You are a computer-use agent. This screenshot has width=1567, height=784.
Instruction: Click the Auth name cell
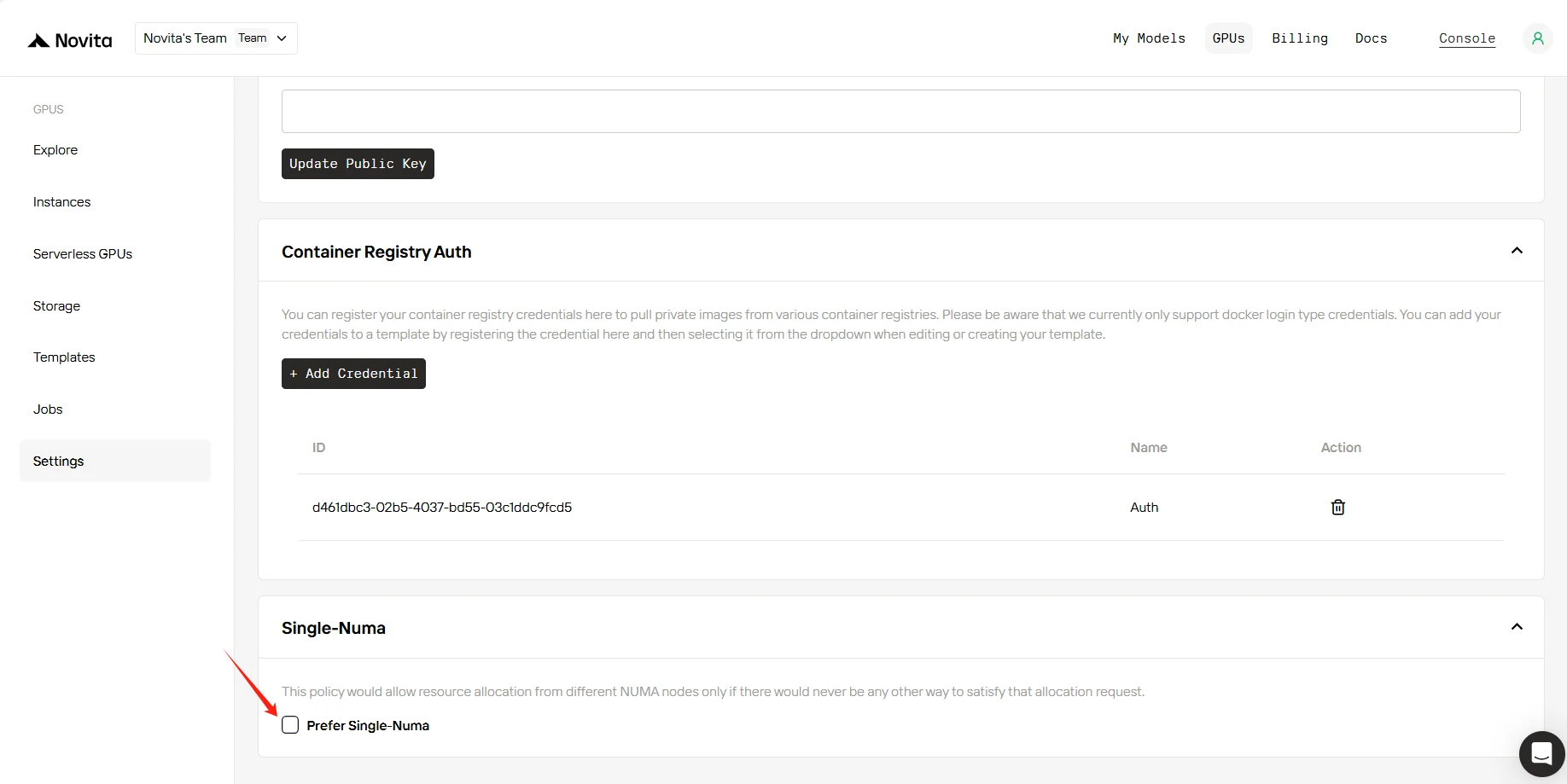click(x=1144, y=508)
